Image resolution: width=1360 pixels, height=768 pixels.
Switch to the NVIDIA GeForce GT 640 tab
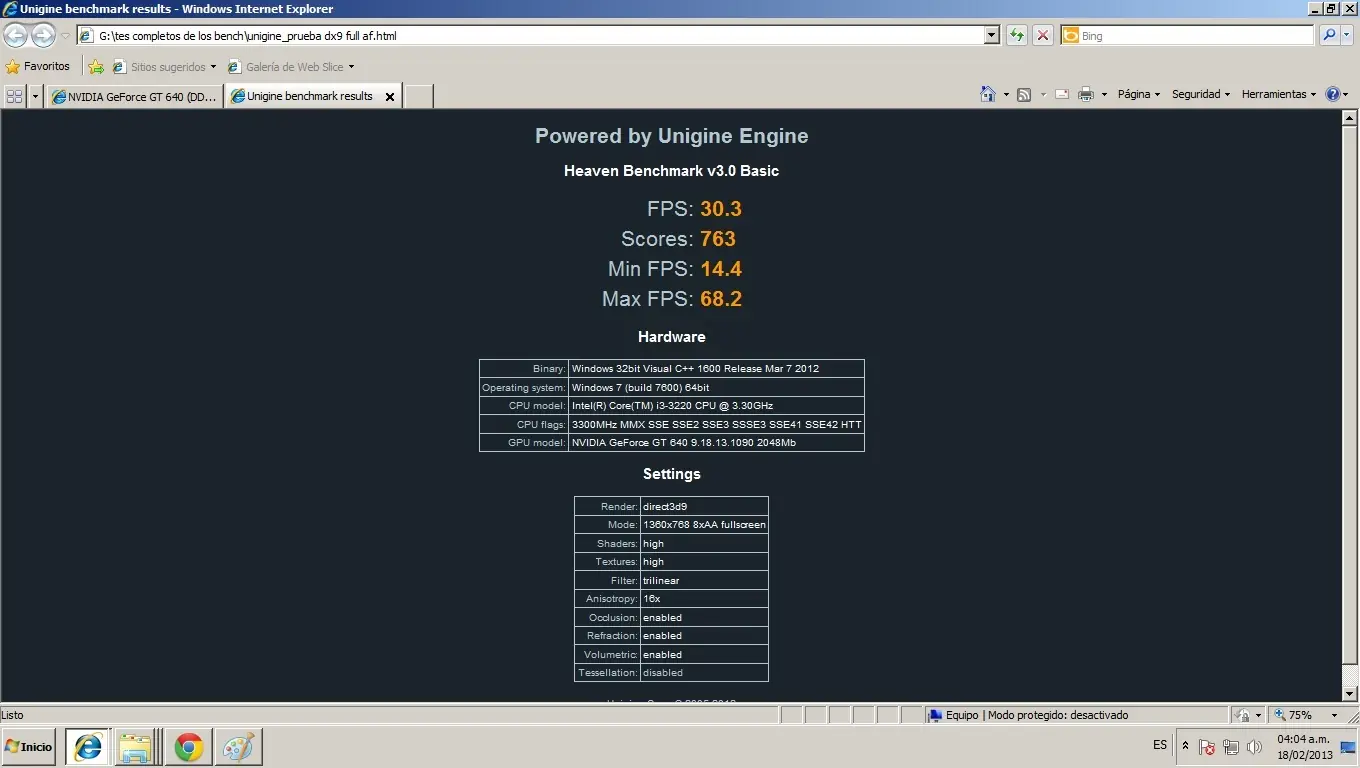coord(134,96)
